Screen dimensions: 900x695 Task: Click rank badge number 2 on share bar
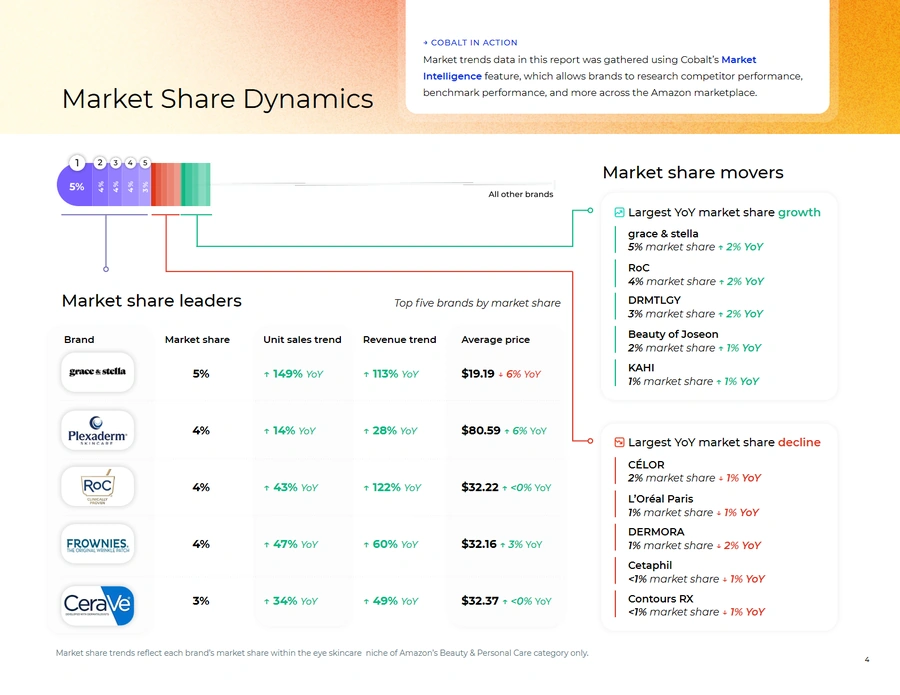(x=100, y=163)
